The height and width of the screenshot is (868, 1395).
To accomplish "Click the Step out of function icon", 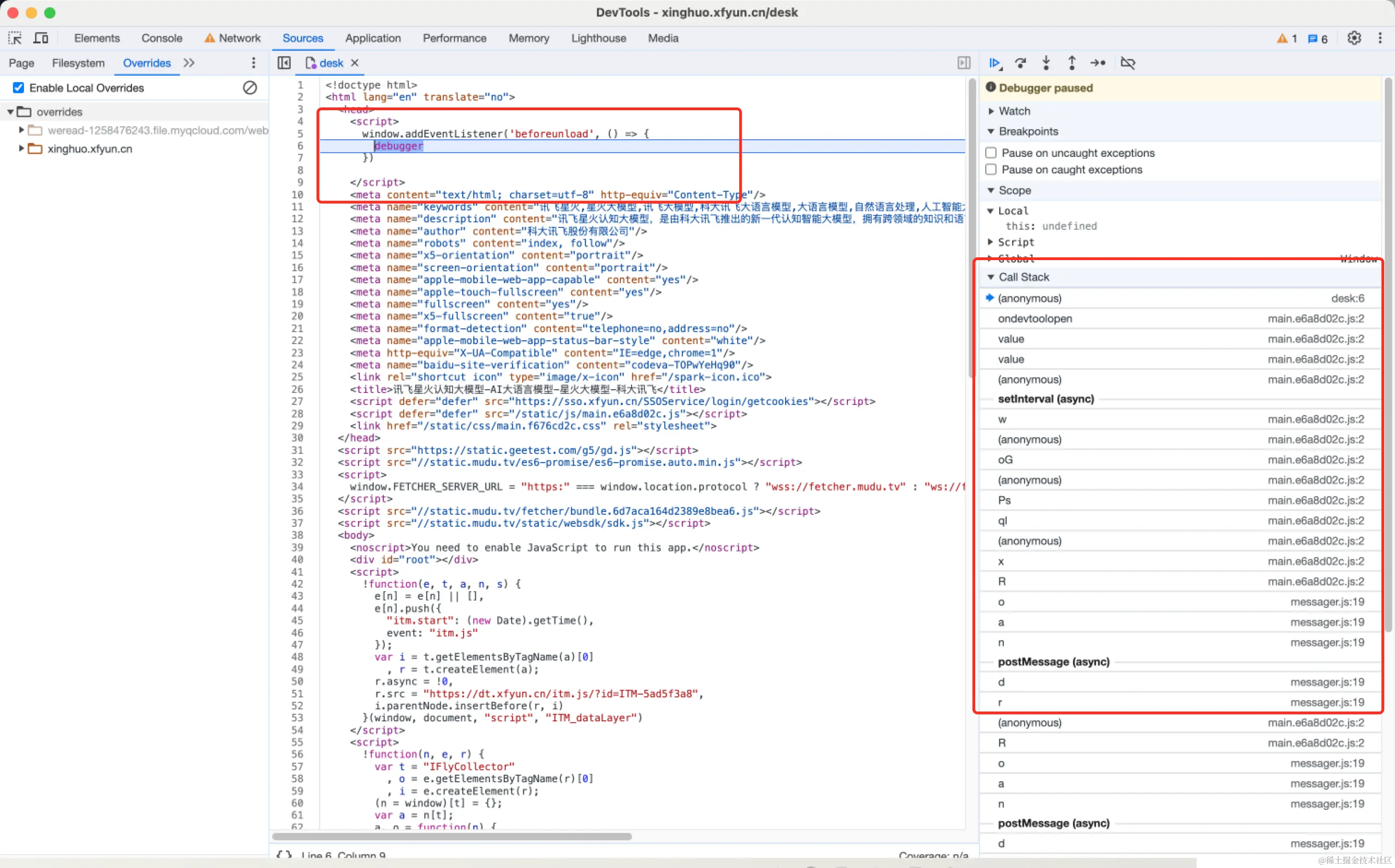I will [x=1071, y=63].
